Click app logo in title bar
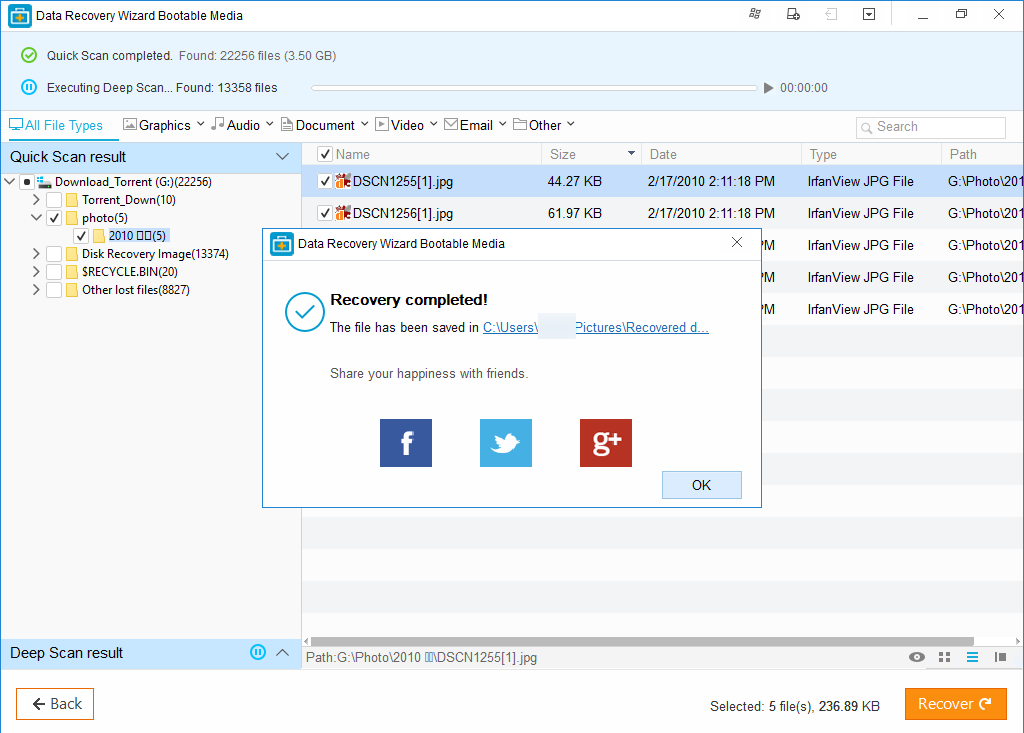The width and height of the screenshot is (1024, 733). [x=20, y=16]
